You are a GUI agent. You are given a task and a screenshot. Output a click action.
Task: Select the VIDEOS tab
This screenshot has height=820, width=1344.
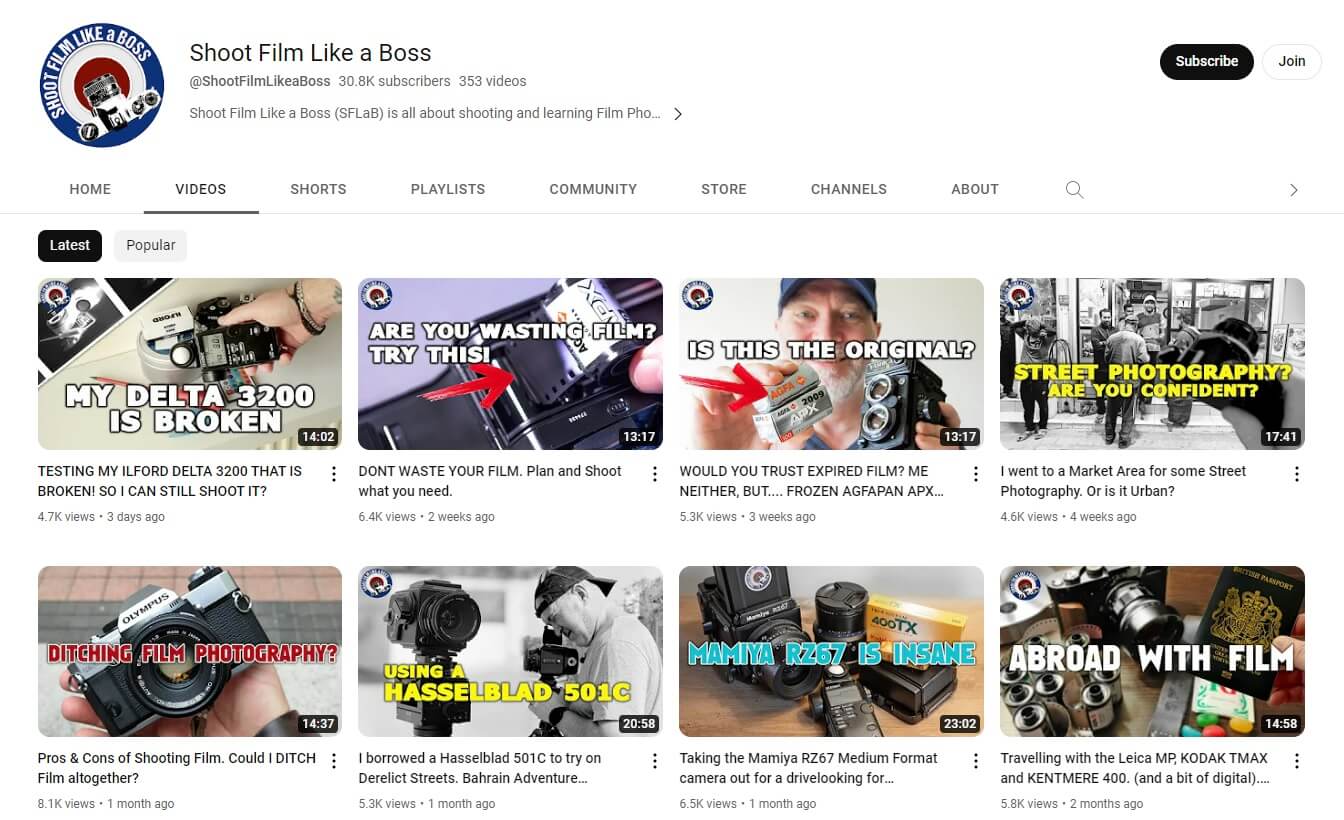[x=201, y=189]
